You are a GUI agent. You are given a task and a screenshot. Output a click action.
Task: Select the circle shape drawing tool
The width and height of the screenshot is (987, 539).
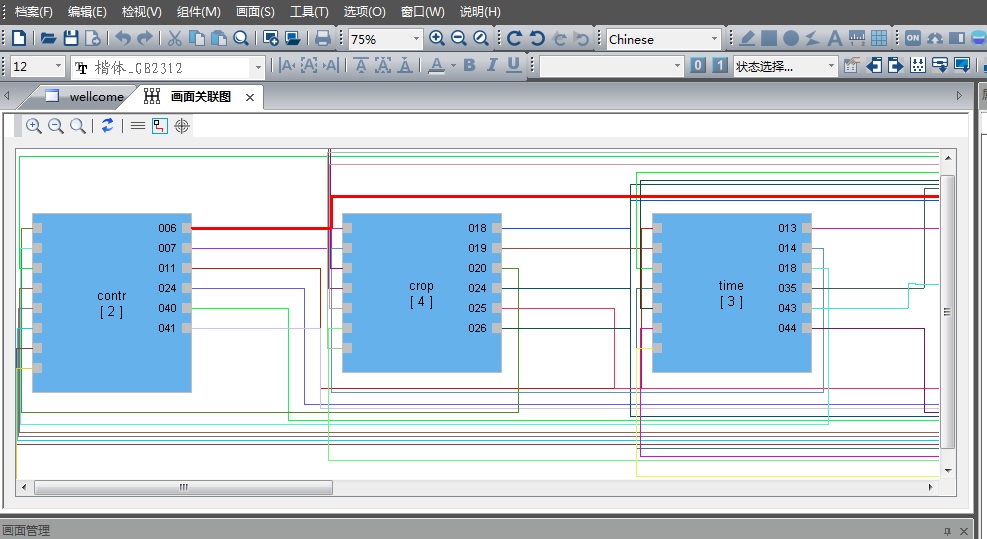click(791, 39)
